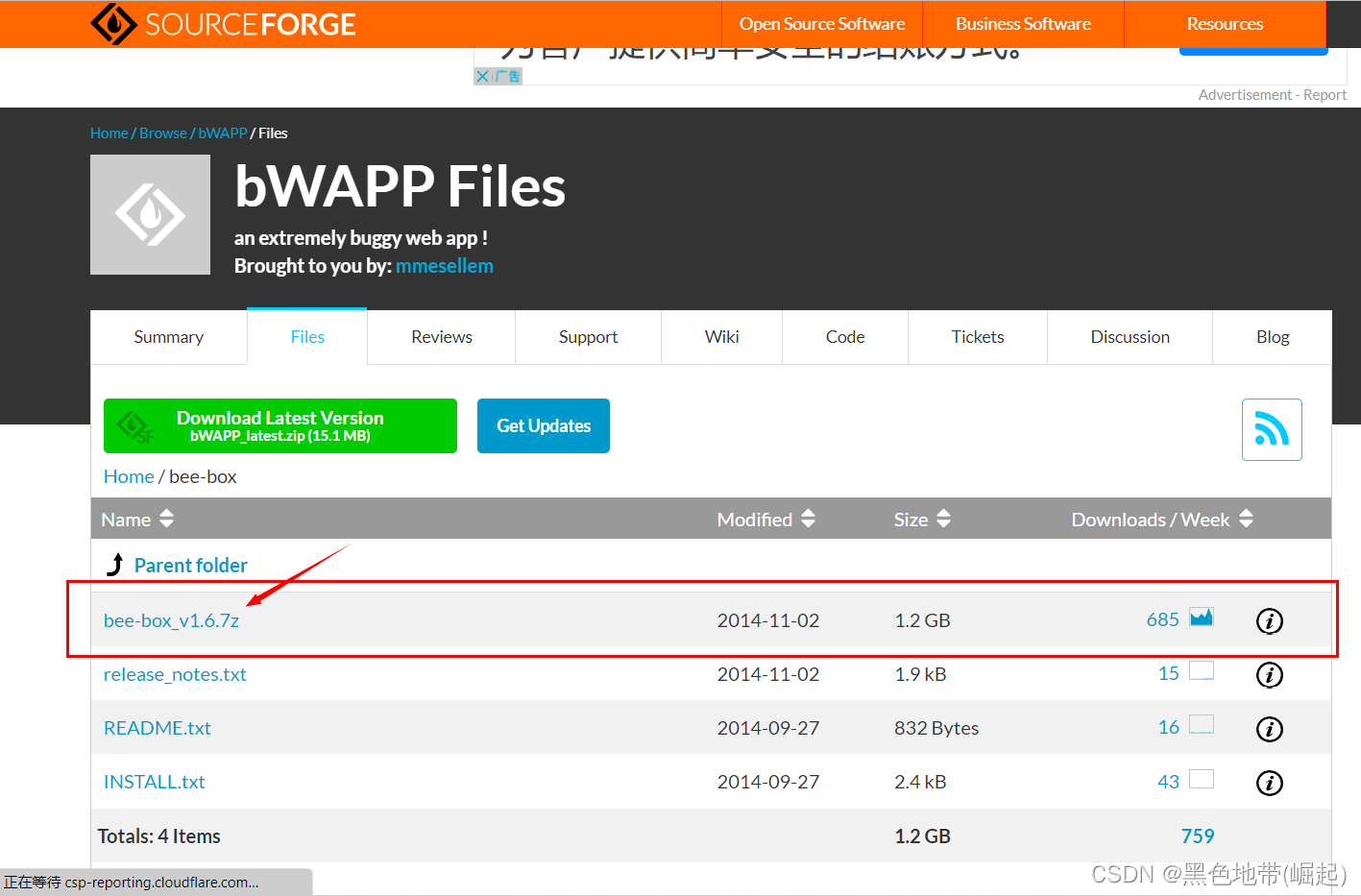Go to the Wiki tab
This screenshot has width=1361, height=896.
[721, 337]
